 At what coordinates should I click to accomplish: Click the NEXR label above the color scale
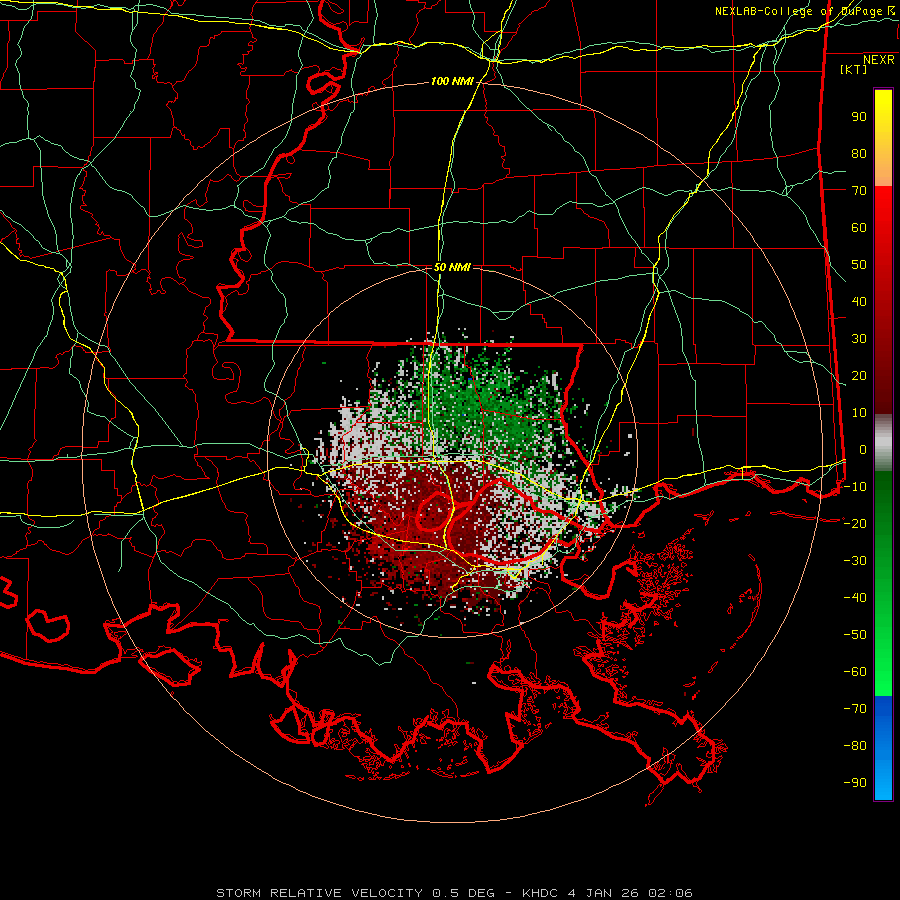tap(878, 59)
